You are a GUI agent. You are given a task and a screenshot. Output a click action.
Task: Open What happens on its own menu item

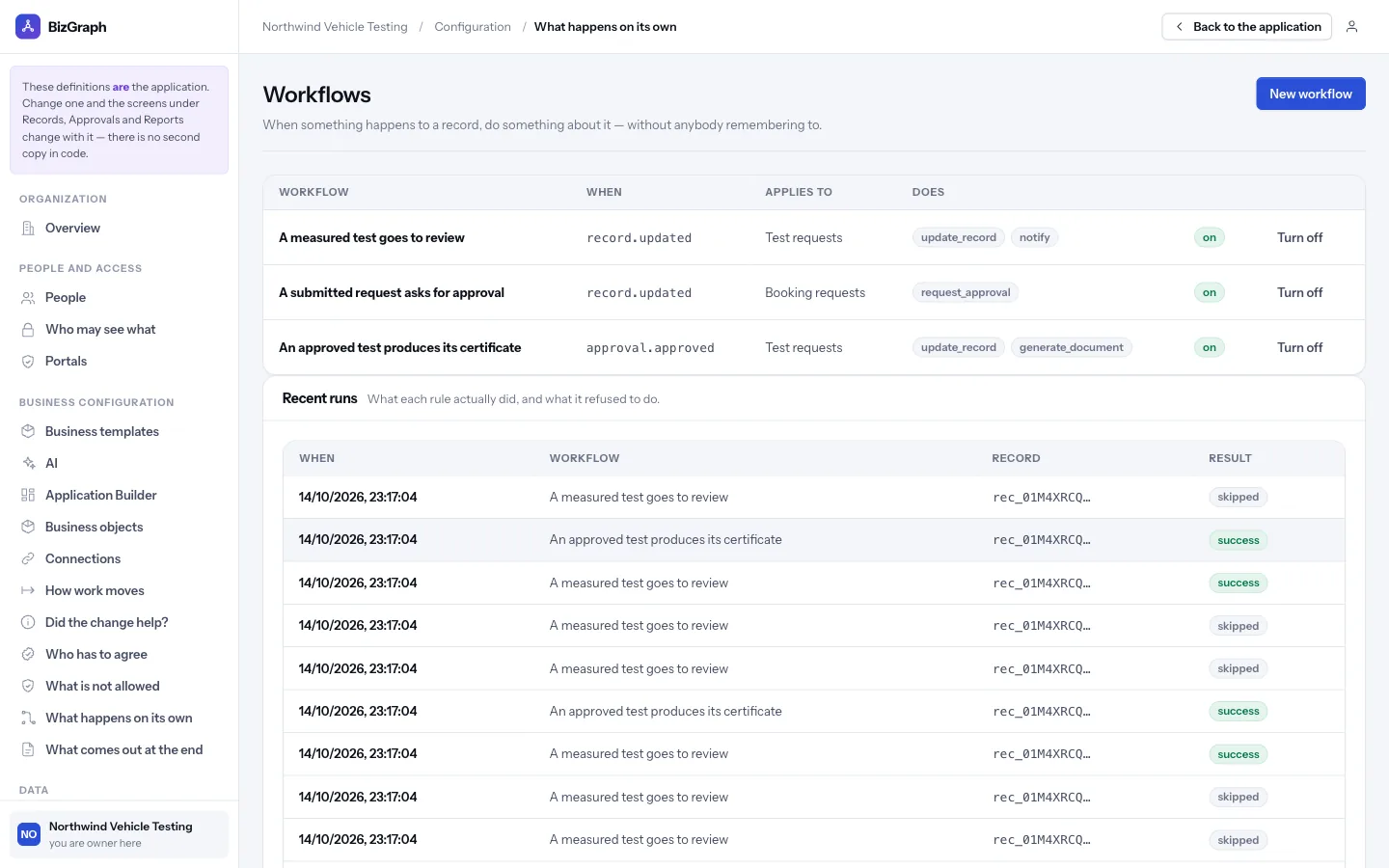pyautogui.click(x=119, y=719)
